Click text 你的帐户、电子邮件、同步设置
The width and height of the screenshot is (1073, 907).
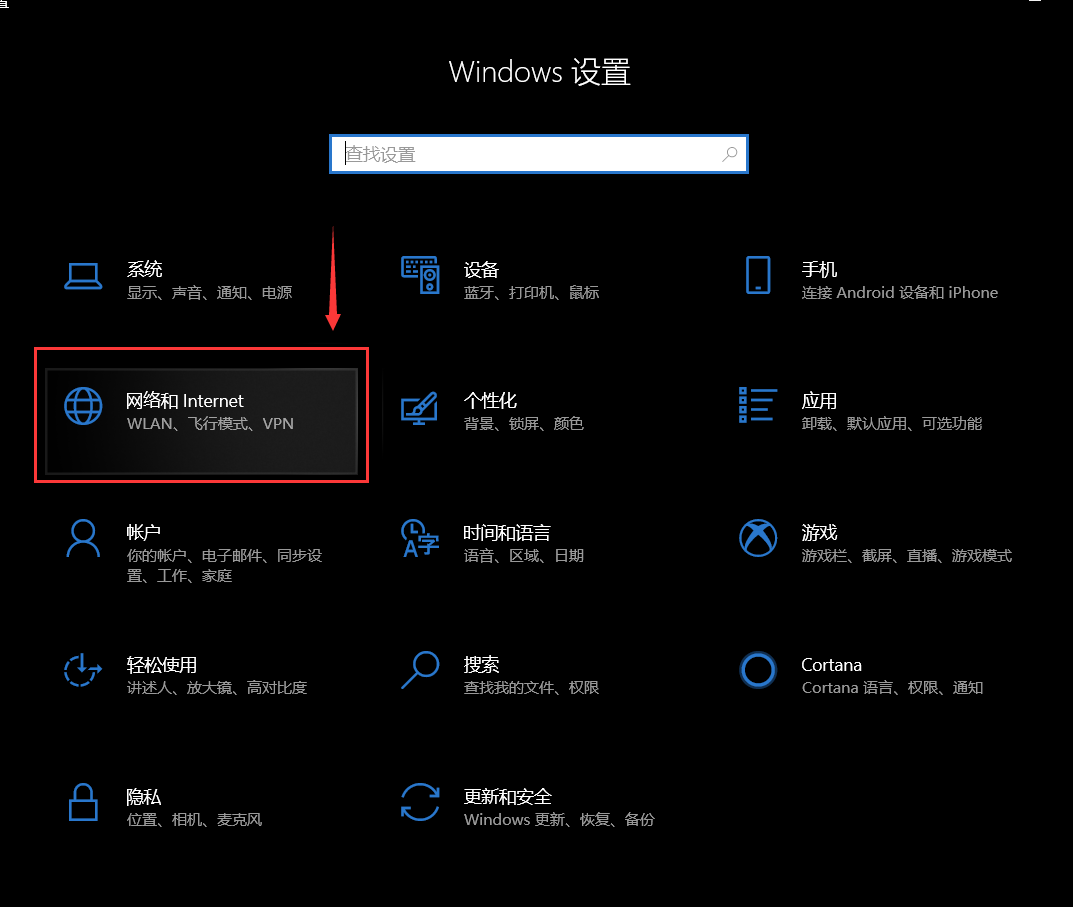[x=224, y=565]
